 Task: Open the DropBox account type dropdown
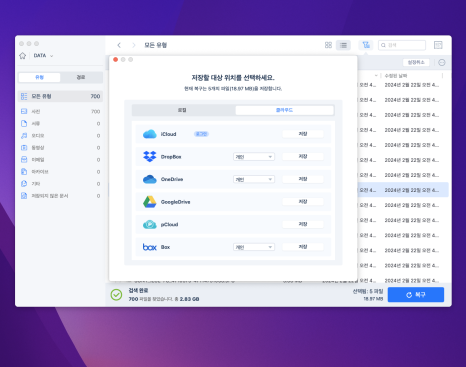[x=254, y=157]
